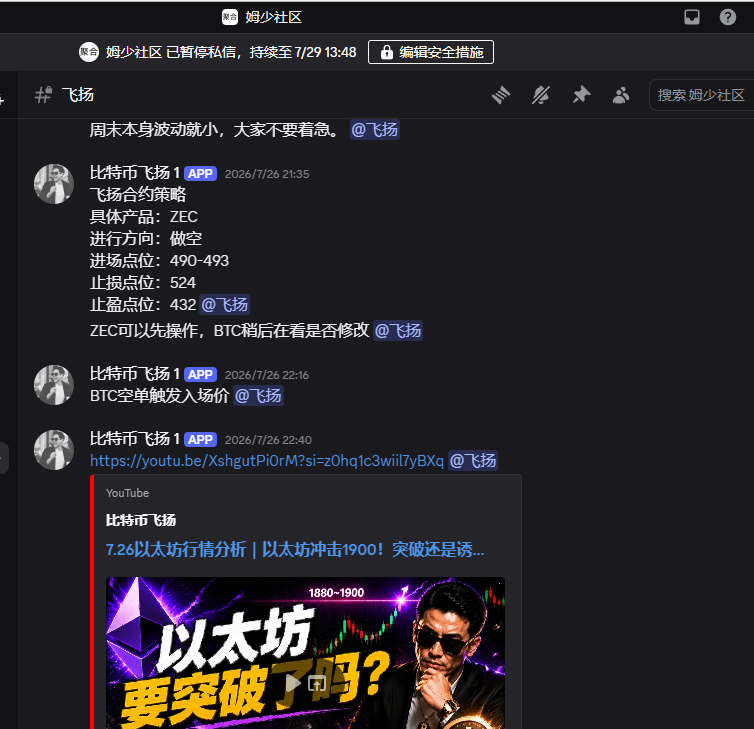Click @飞扬 mention after BTC空单触发入场价
754x729 pixels.
pos(258,396)
